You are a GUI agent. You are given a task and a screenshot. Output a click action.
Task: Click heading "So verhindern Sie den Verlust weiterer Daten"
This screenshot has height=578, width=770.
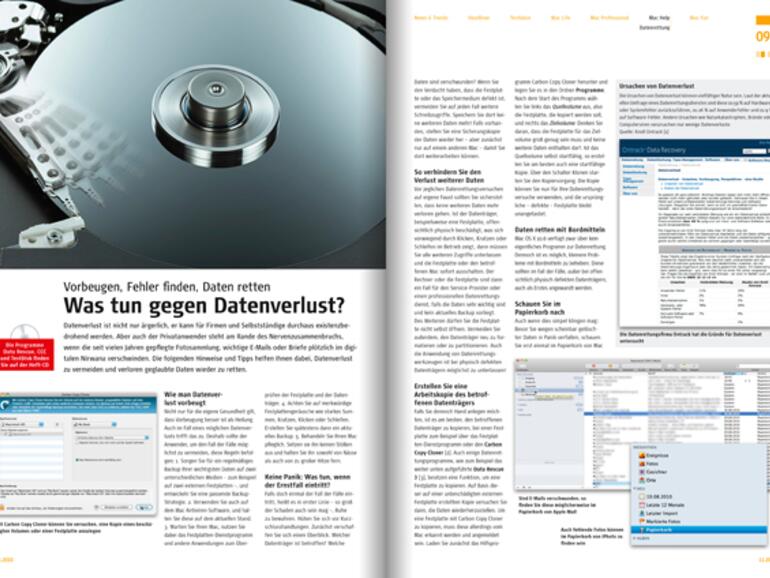[x=448, y=176]
